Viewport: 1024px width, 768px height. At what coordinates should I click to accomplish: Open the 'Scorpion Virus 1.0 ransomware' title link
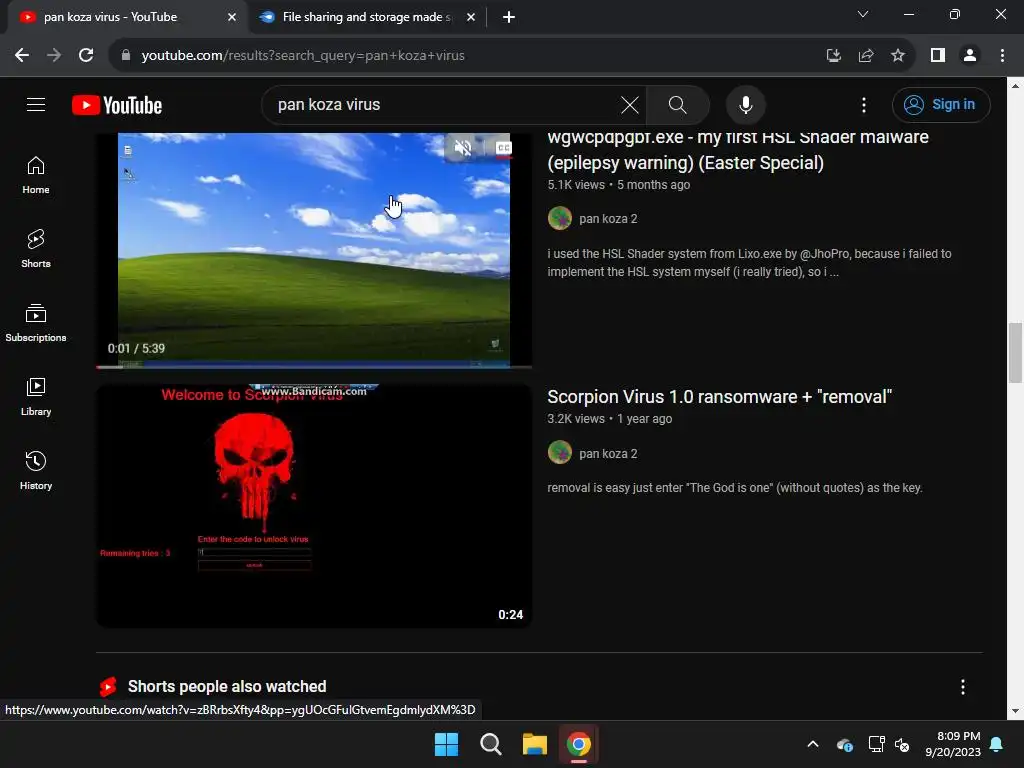click(719, 396)
